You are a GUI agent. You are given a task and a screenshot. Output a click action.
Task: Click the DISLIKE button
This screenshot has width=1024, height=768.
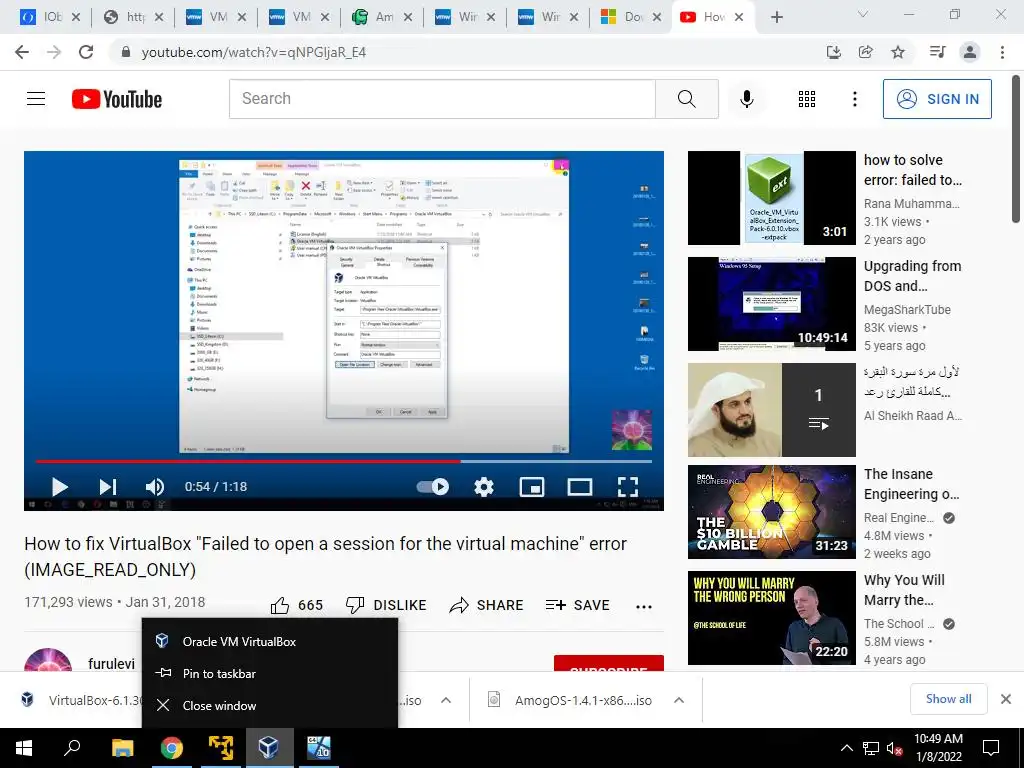(385, 605)
